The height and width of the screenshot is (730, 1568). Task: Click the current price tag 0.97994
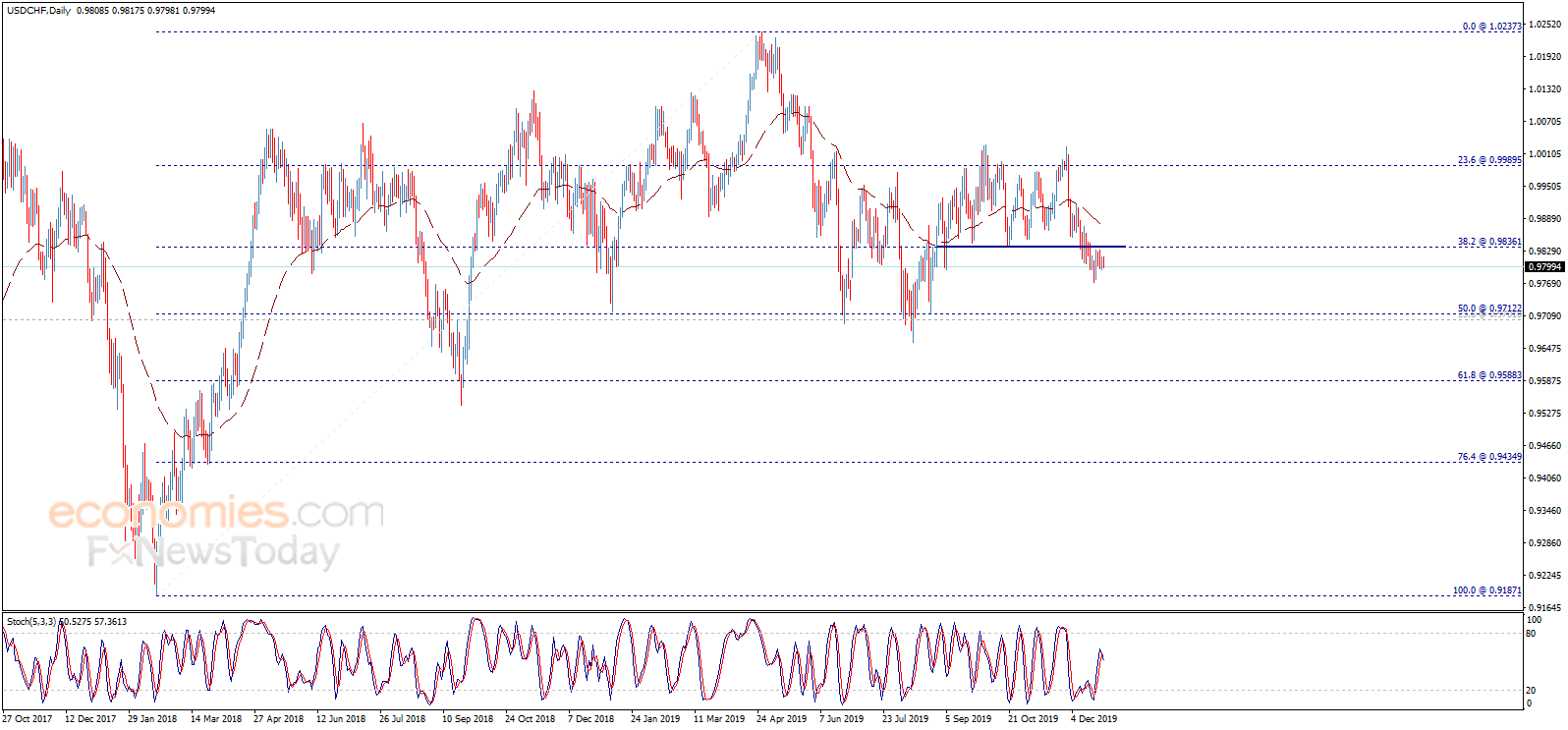(x=1544, y=266)
